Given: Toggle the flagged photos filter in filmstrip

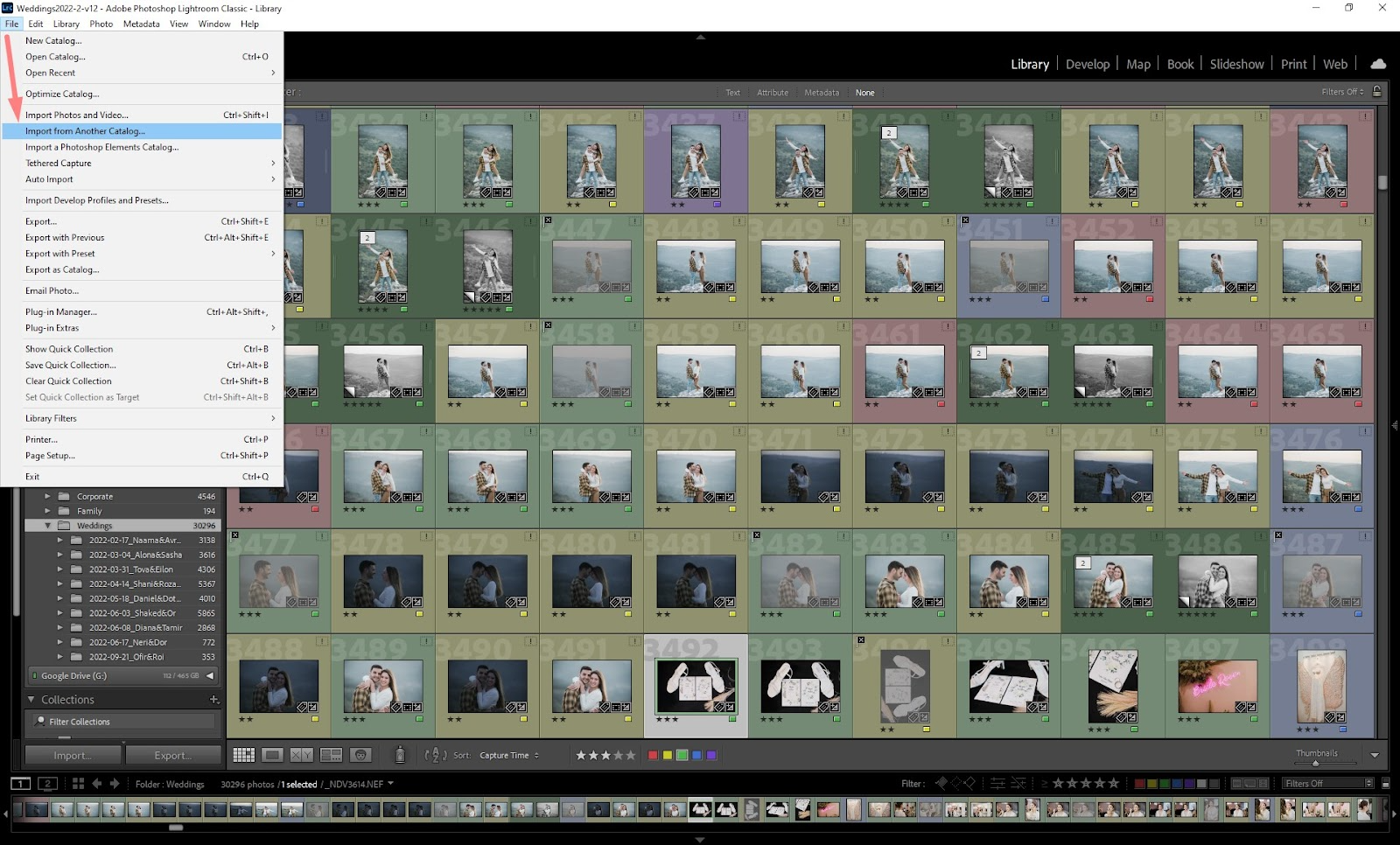Looking at the screenshot, I should (x=941, y=784).
